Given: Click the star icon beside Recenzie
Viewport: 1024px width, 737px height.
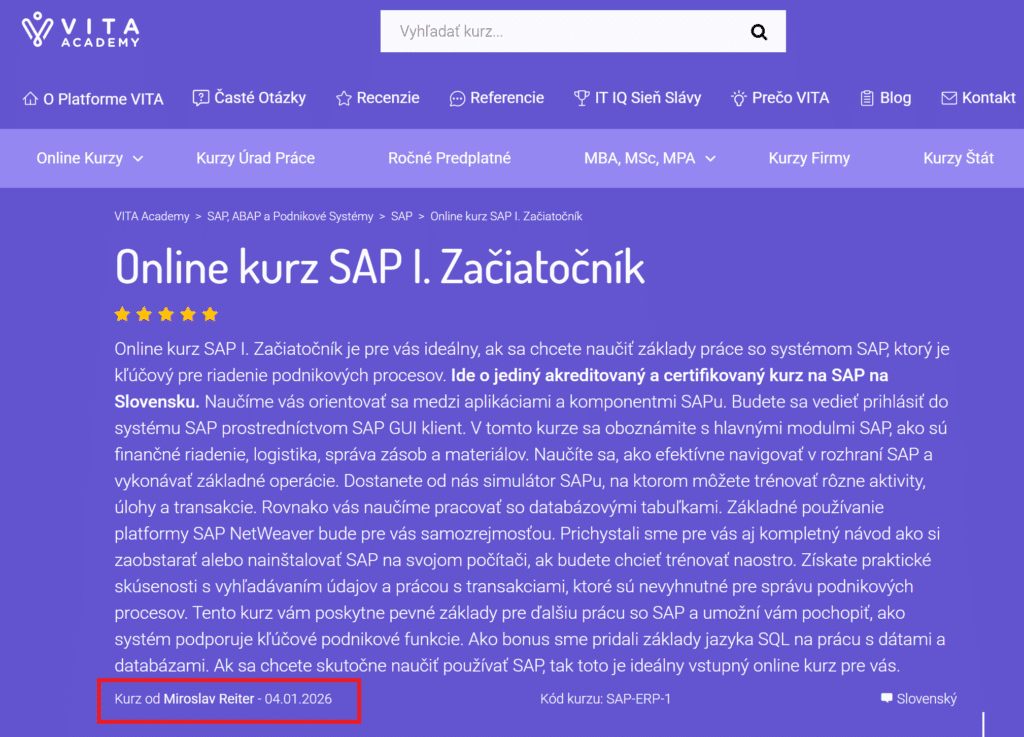Looking at the screenshot, I should 344,99.
